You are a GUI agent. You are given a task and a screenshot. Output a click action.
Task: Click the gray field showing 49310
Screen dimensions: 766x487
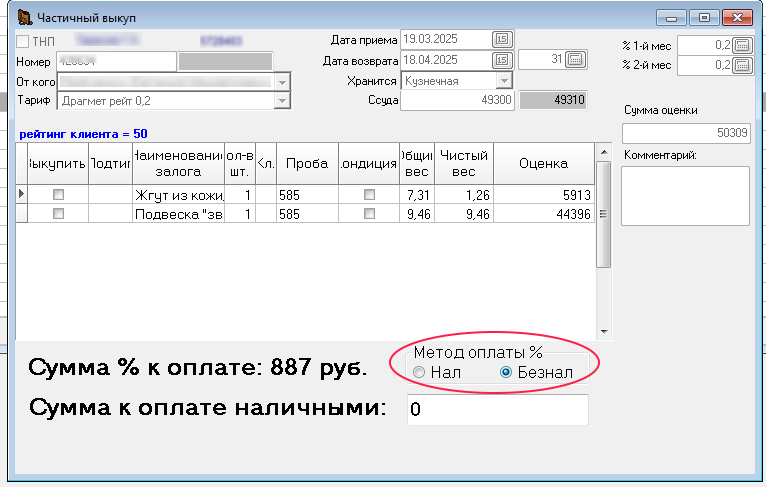click(553, 100)
